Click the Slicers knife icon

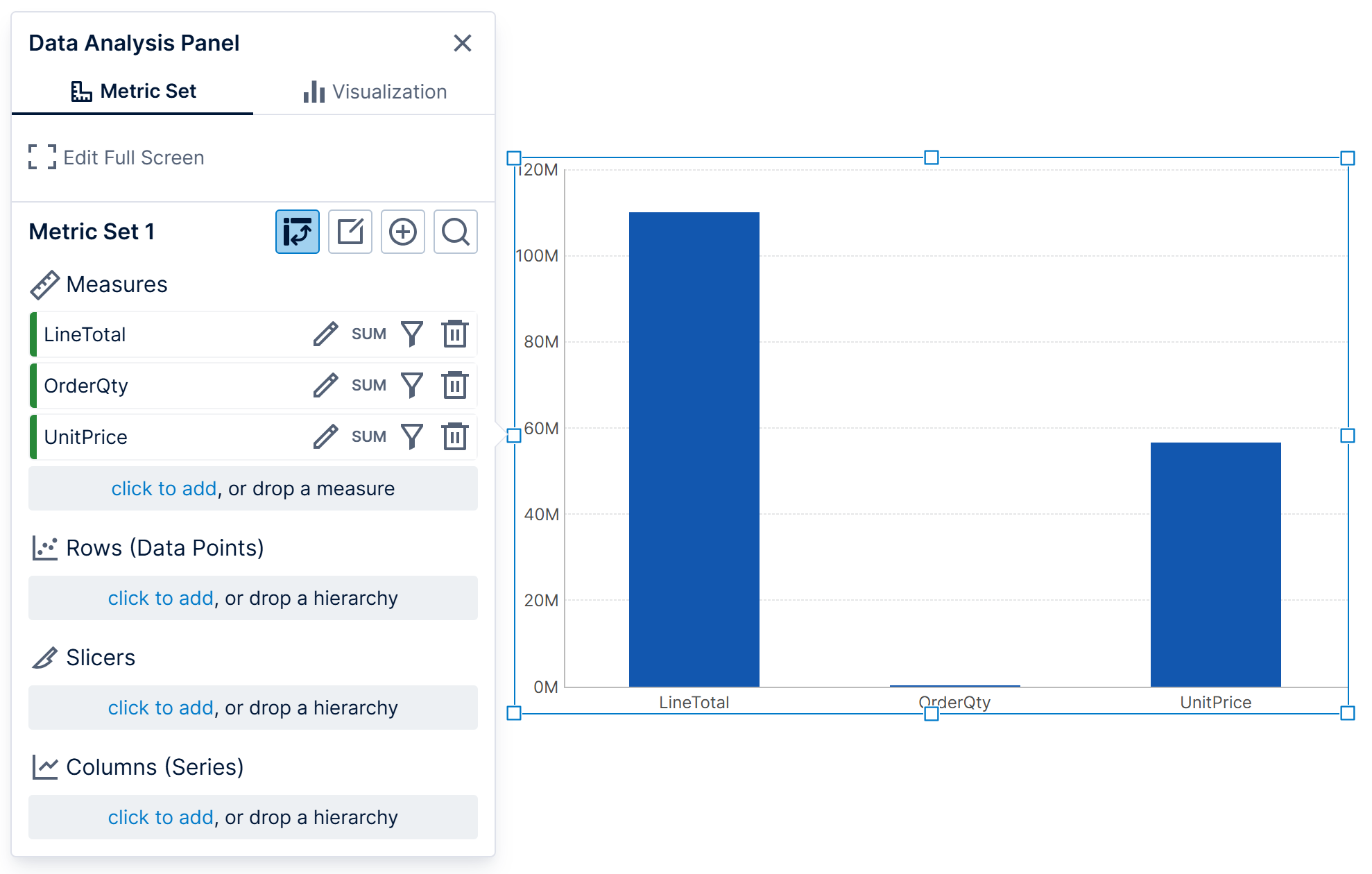coord(45,658)
